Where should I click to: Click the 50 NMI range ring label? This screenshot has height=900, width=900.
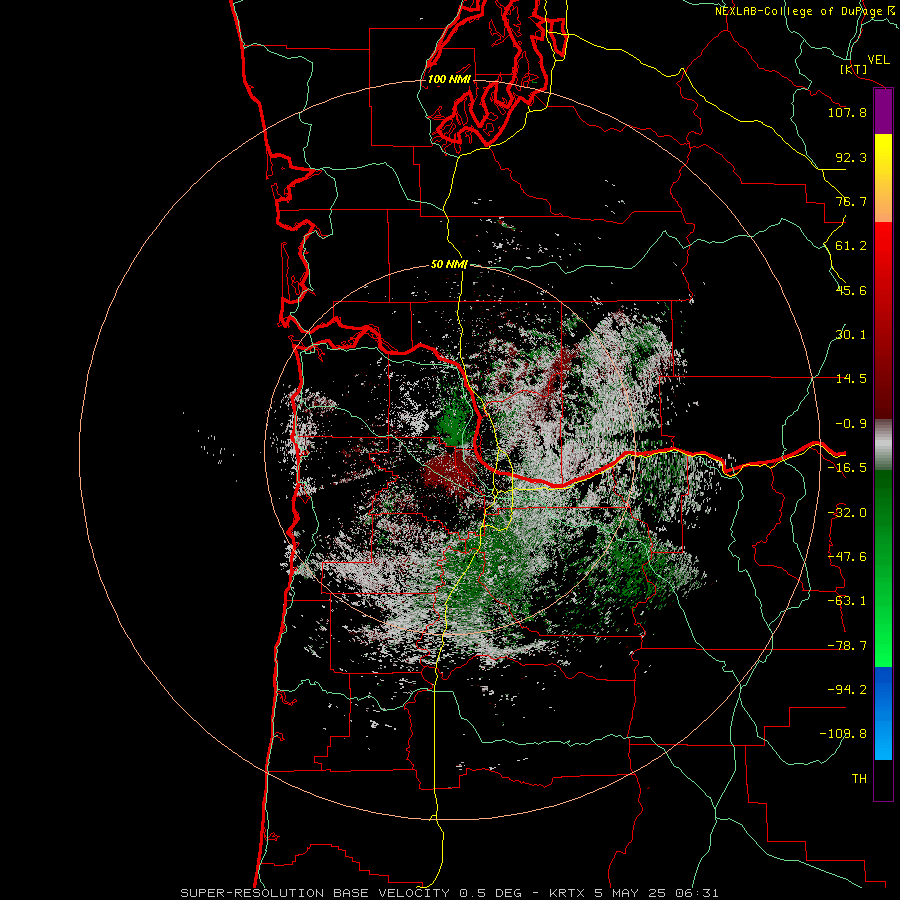coord(449,264)
